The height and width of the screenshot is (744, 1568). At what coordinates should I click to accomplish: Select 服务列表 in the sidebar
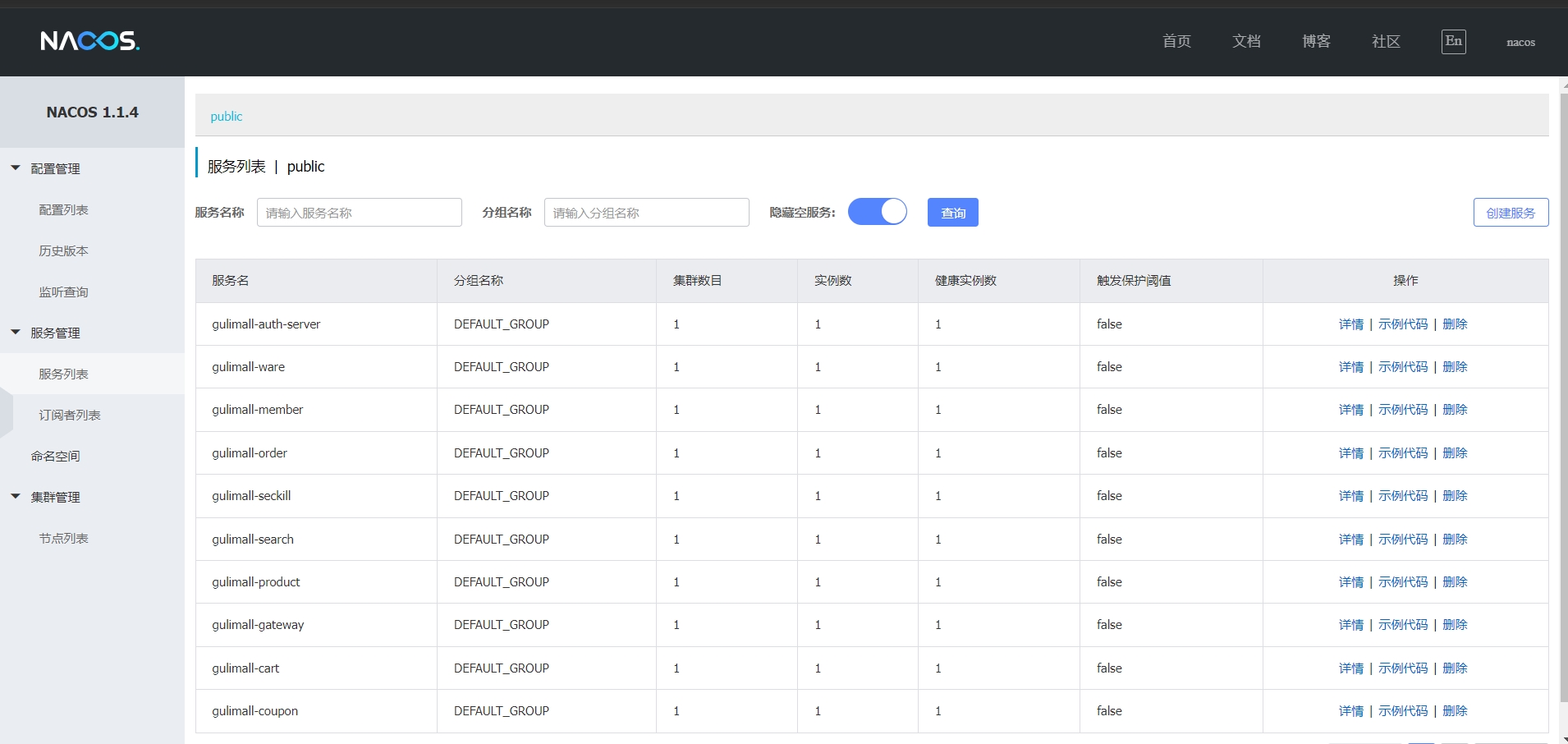click(x=63, y=374)
